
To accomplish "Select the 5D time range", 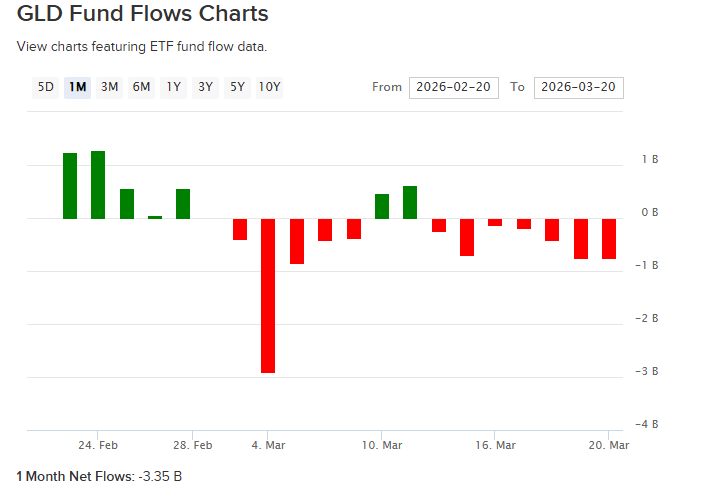I will coord(46,87).
